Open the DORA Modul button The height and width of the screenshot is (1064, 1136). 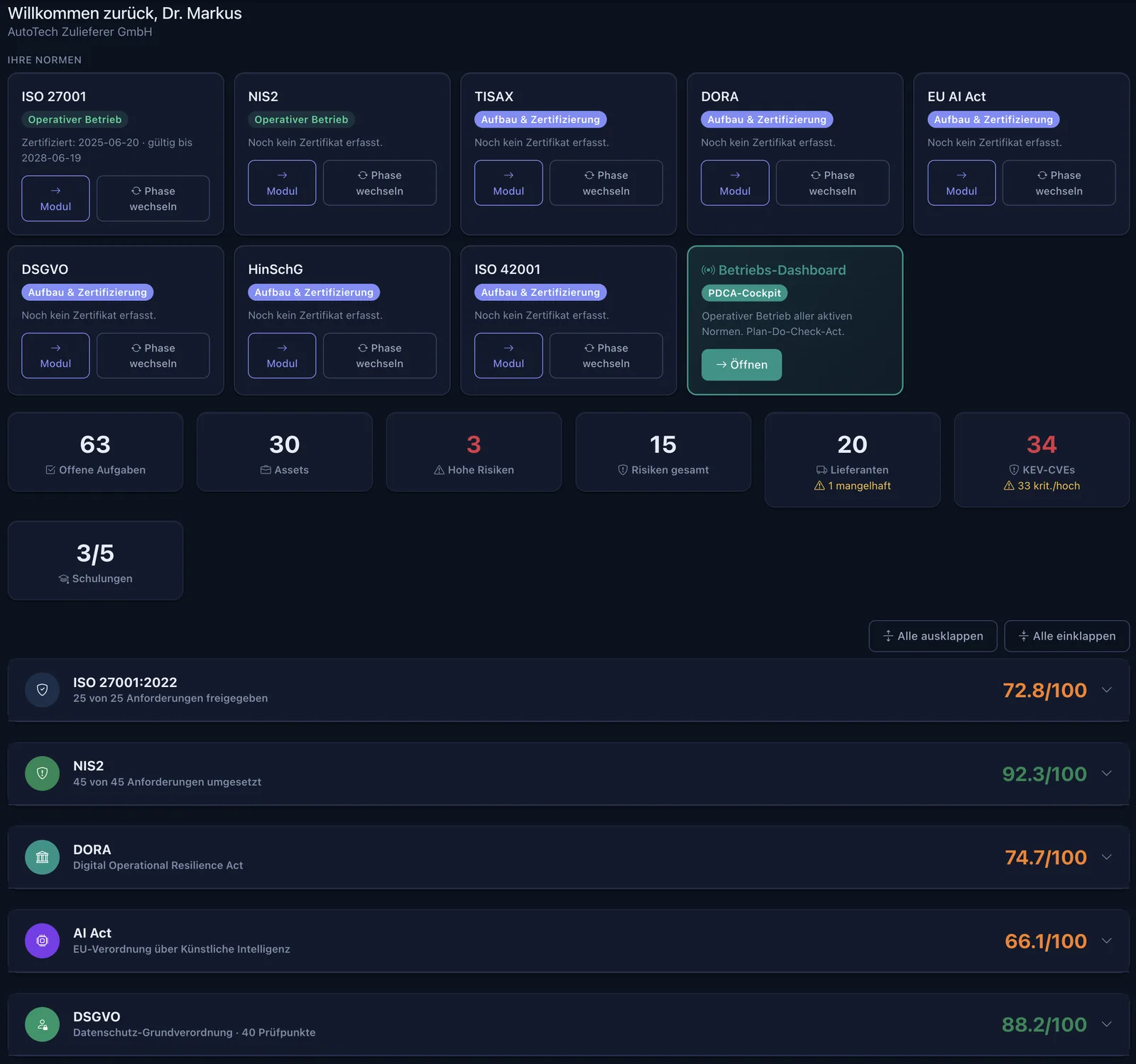(735, 182)
